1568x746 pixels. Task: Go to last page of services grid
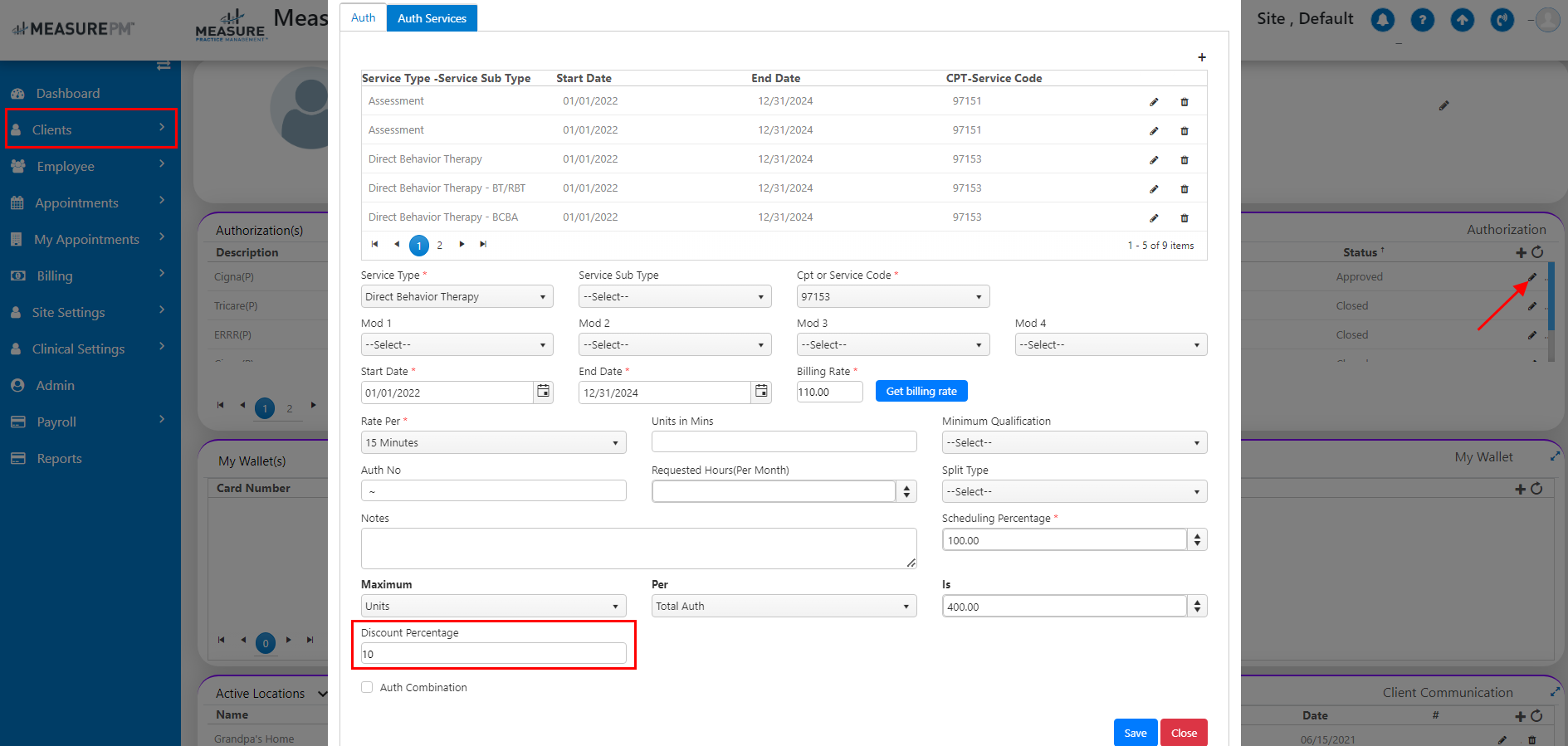[483, 244]
